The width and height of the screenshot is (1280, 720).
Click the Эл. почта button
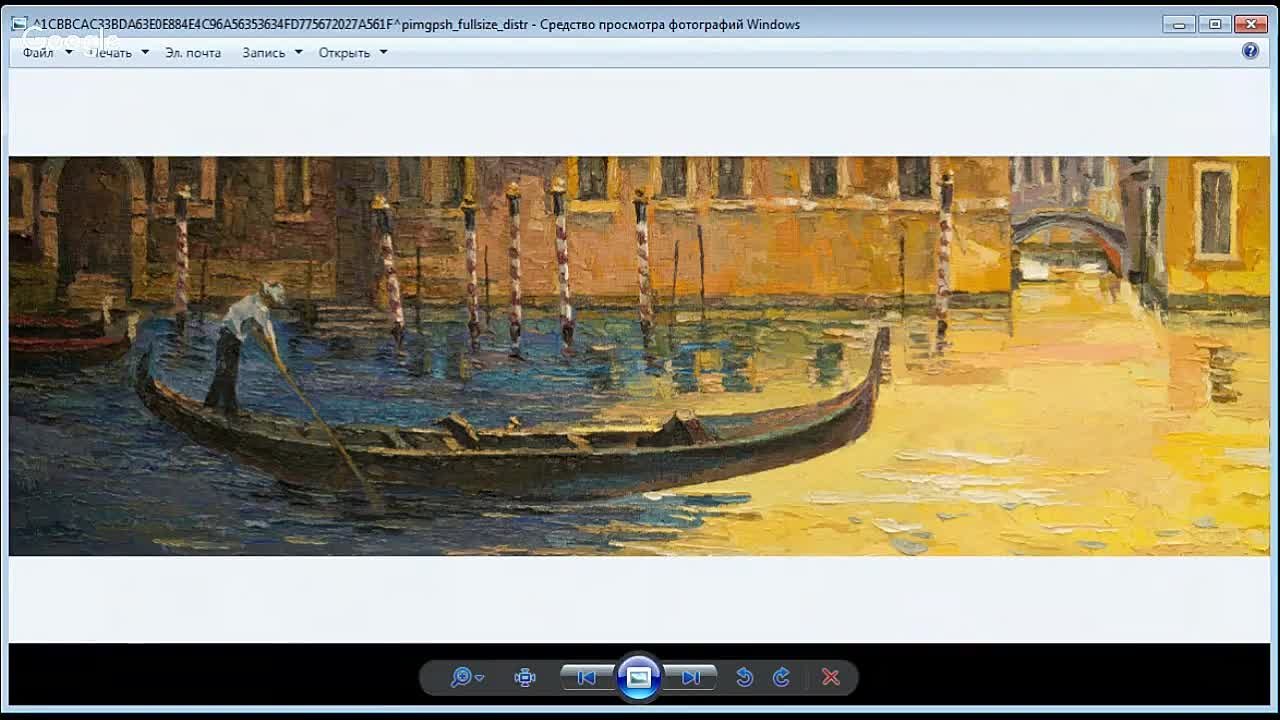[193, 52]
